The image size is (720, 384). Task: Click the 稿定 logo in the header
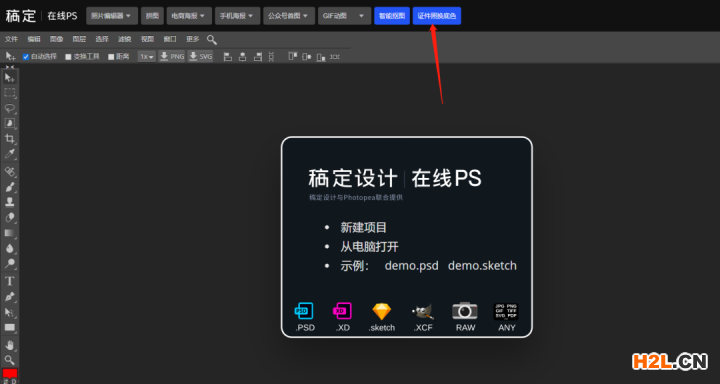point(21,16)
